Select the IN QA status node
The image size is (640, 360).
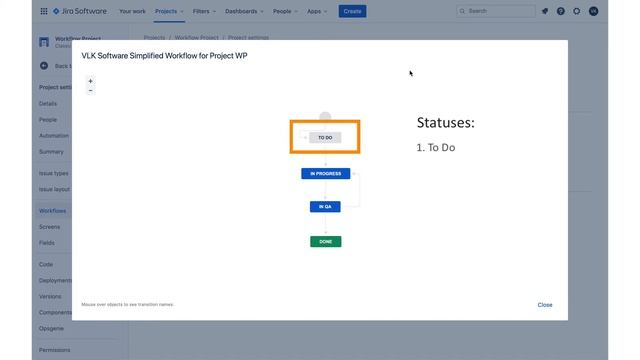325,207
